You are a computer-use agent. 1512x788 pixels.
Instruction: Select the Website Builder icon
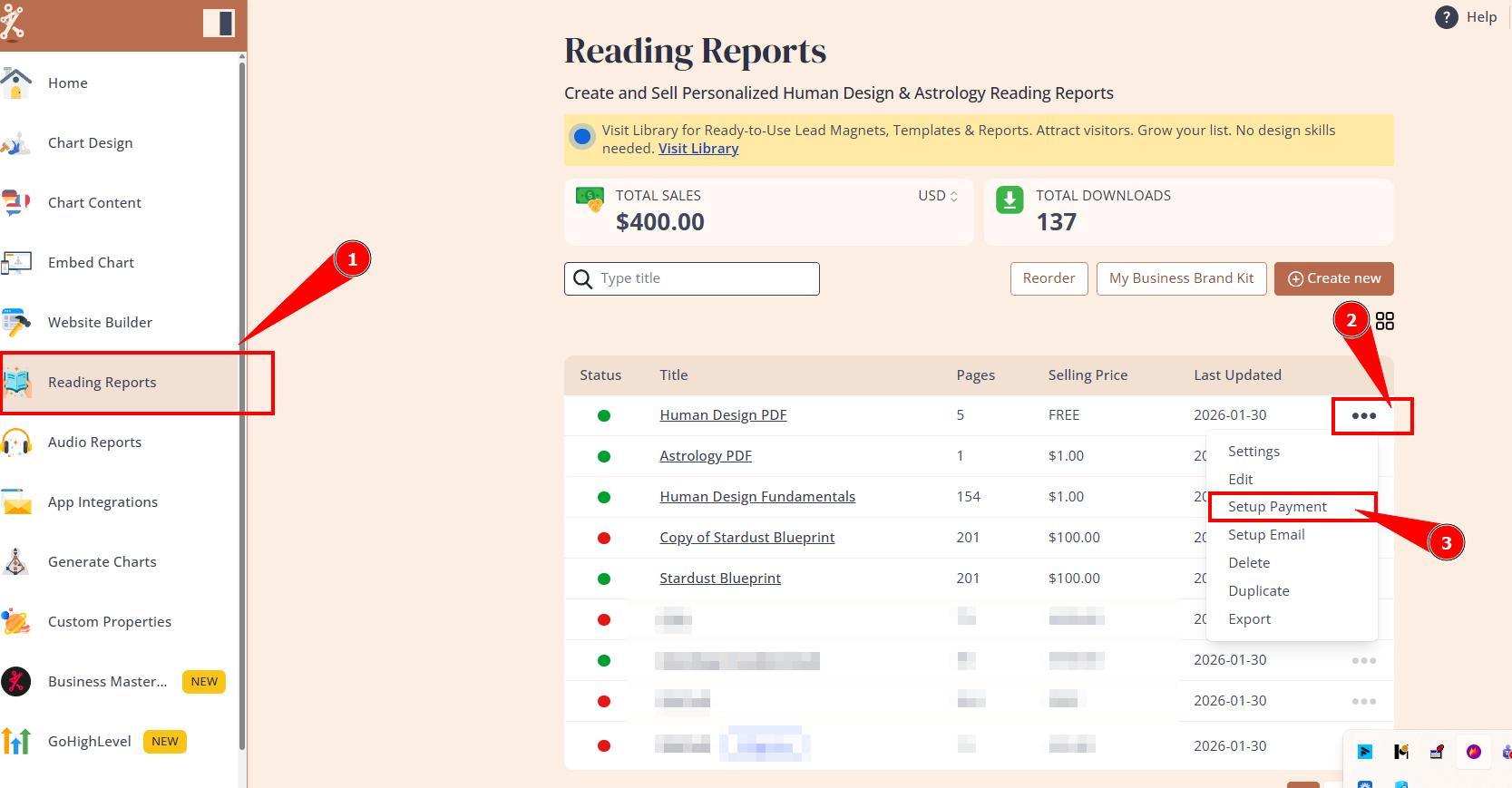click(x=16, y=322)
